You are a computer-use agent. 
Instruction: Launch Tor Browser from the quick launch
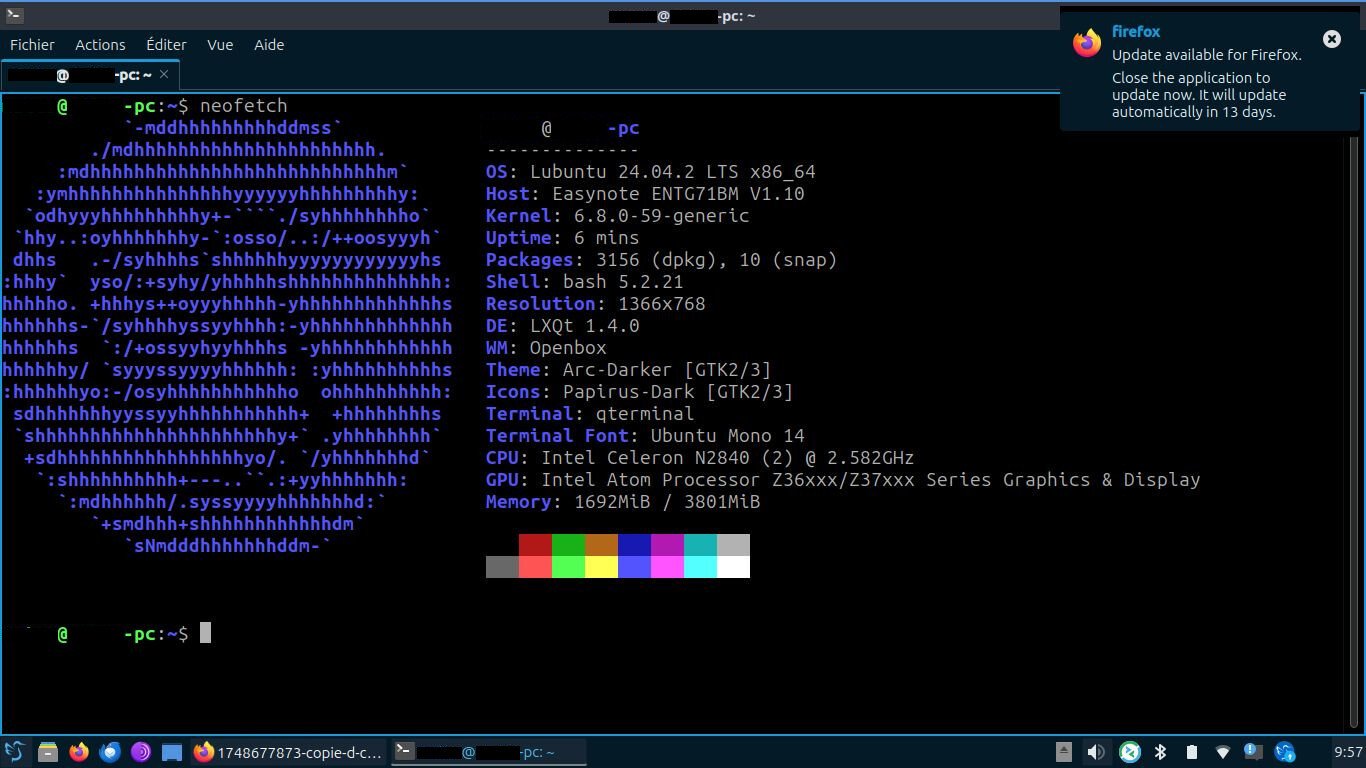[141, 752]
